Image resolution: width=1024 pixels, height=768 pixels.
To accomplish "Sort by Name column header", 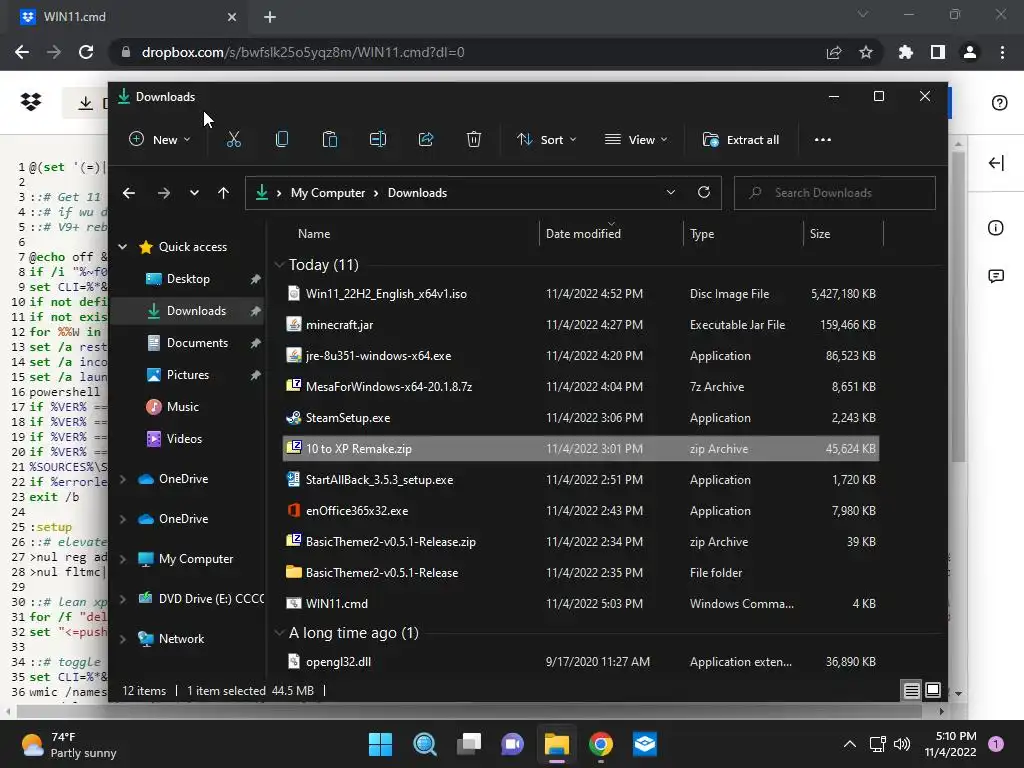I will (314, 234).
